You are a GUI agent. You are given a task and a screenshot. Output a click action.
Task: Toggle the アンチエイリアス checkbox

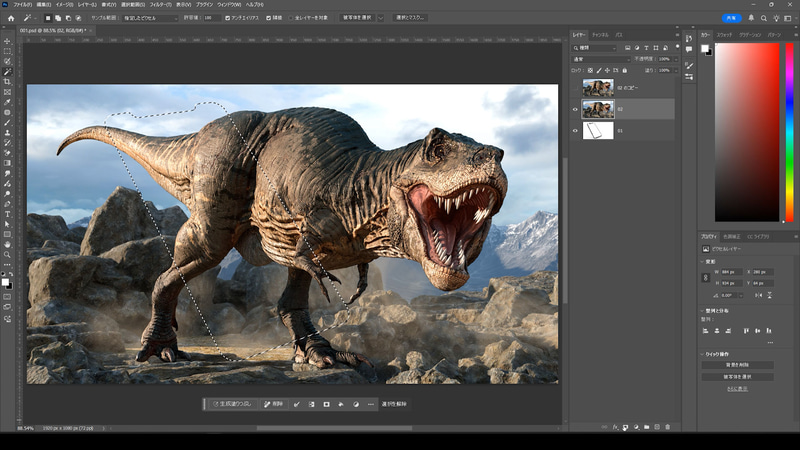pyautogui.click(x=228, y=17)
